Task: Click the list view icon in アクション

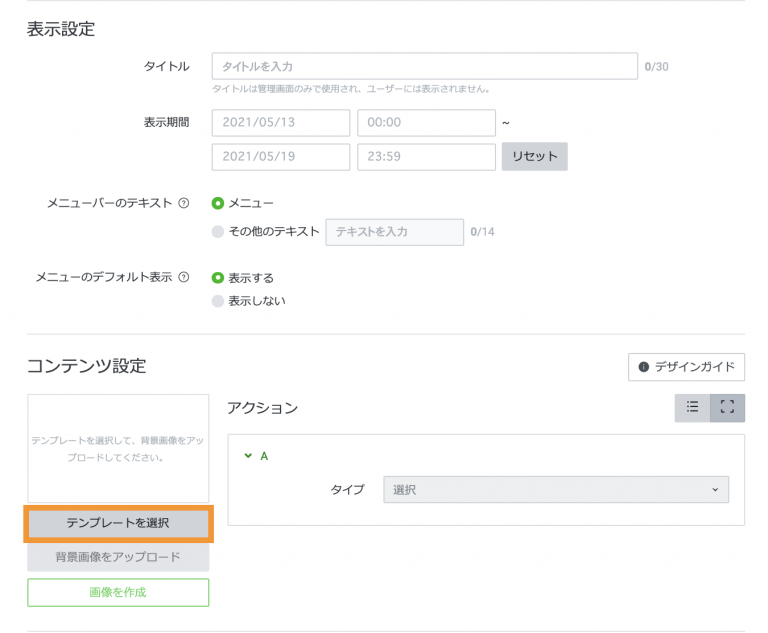Action: [692, 407]
